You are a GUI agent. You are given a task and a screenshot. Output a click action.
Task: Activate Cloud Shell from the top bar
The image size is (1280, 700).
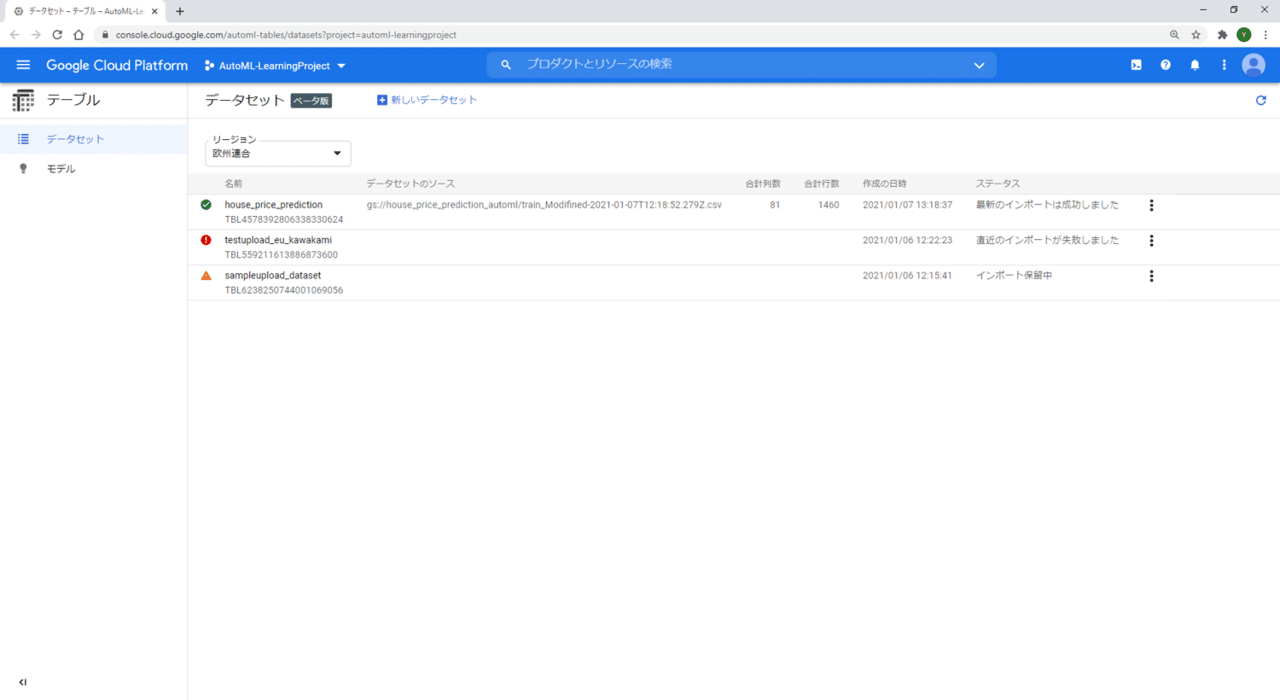pyautogui.click(x=1136, y=64)
